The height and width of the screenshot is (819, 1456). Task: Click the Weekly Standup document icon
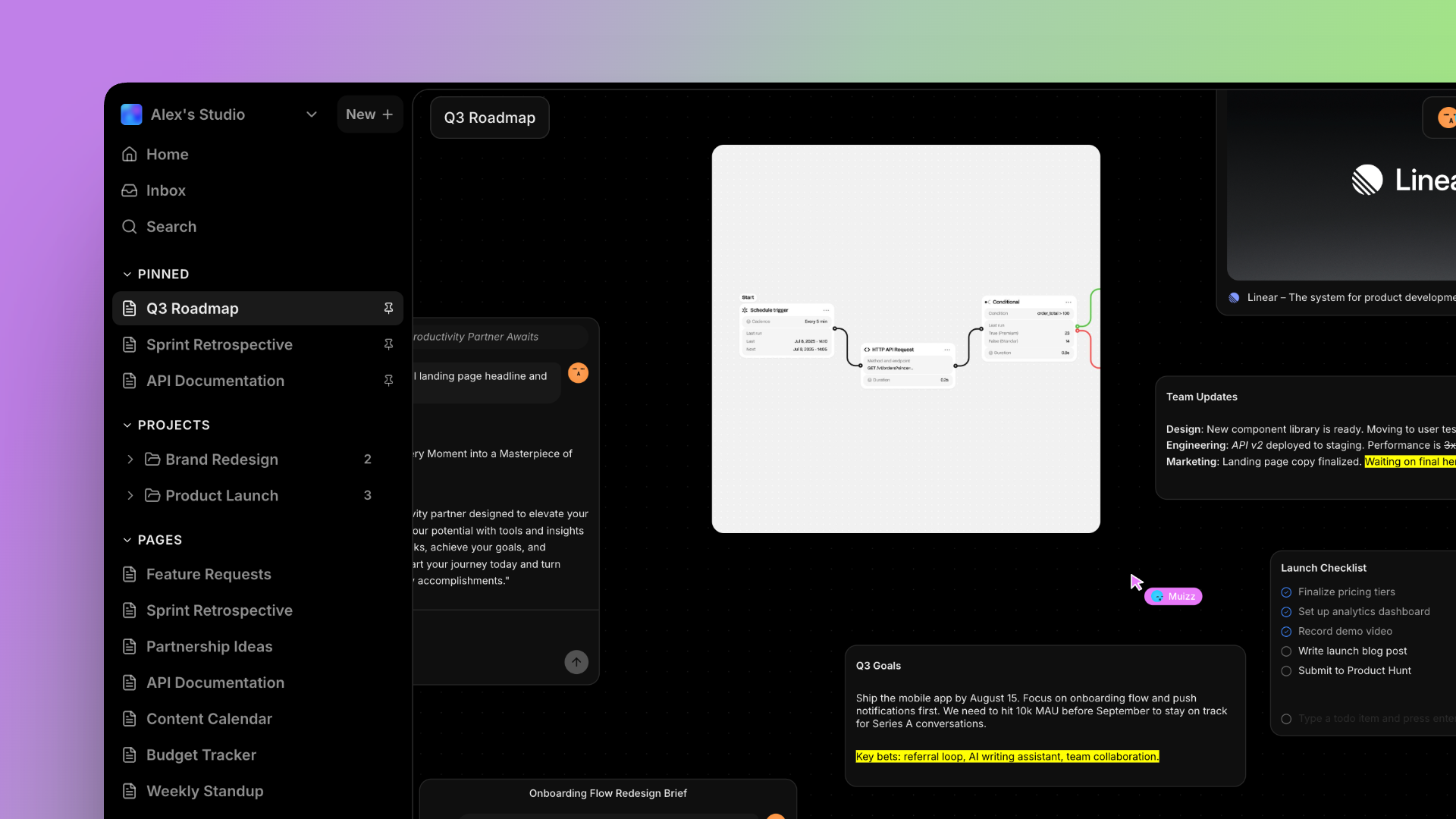(x=128, y=791)
